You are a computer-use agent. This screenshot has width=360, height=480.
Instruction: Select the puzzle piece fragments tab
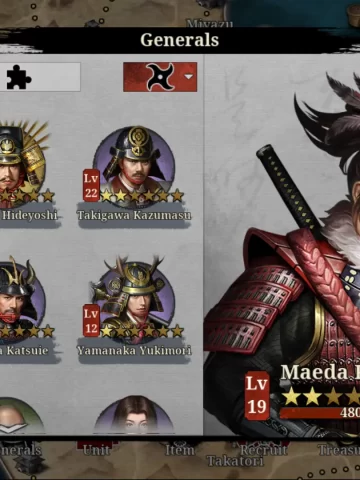point(40,77)
